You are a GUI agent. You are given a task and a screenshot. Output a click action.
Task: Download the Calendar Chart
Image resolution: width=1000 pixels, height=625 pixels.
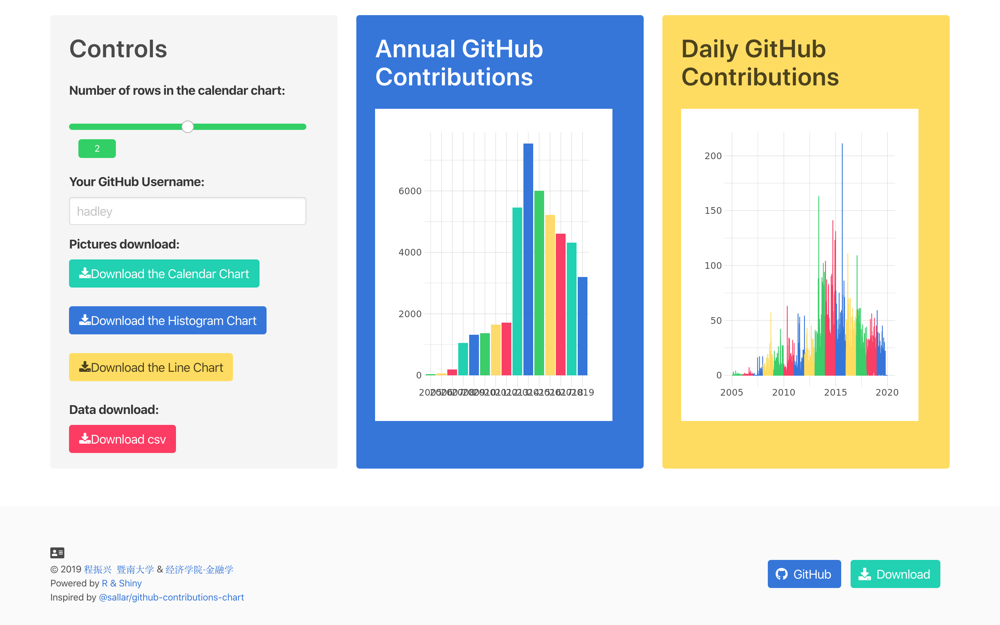164,274
